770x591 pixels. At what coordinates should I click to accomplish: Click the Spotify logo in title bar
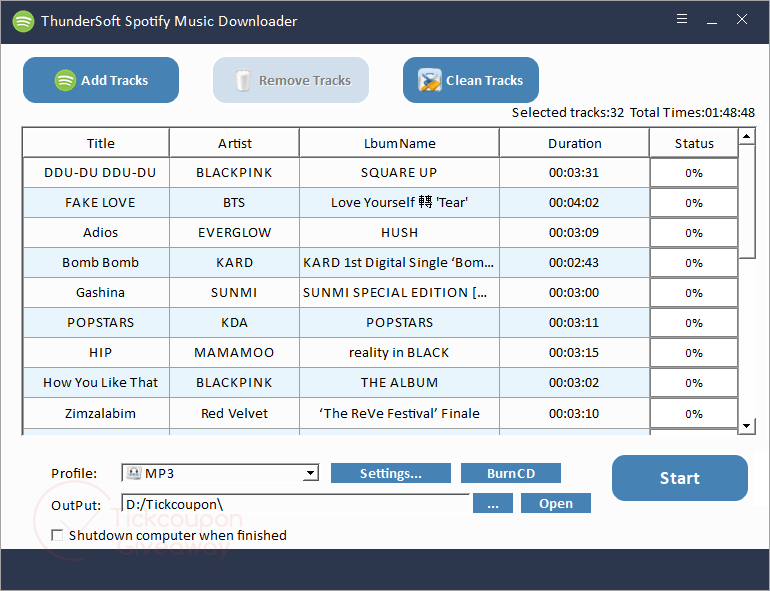pyautogui.click(x=23, y=21)
